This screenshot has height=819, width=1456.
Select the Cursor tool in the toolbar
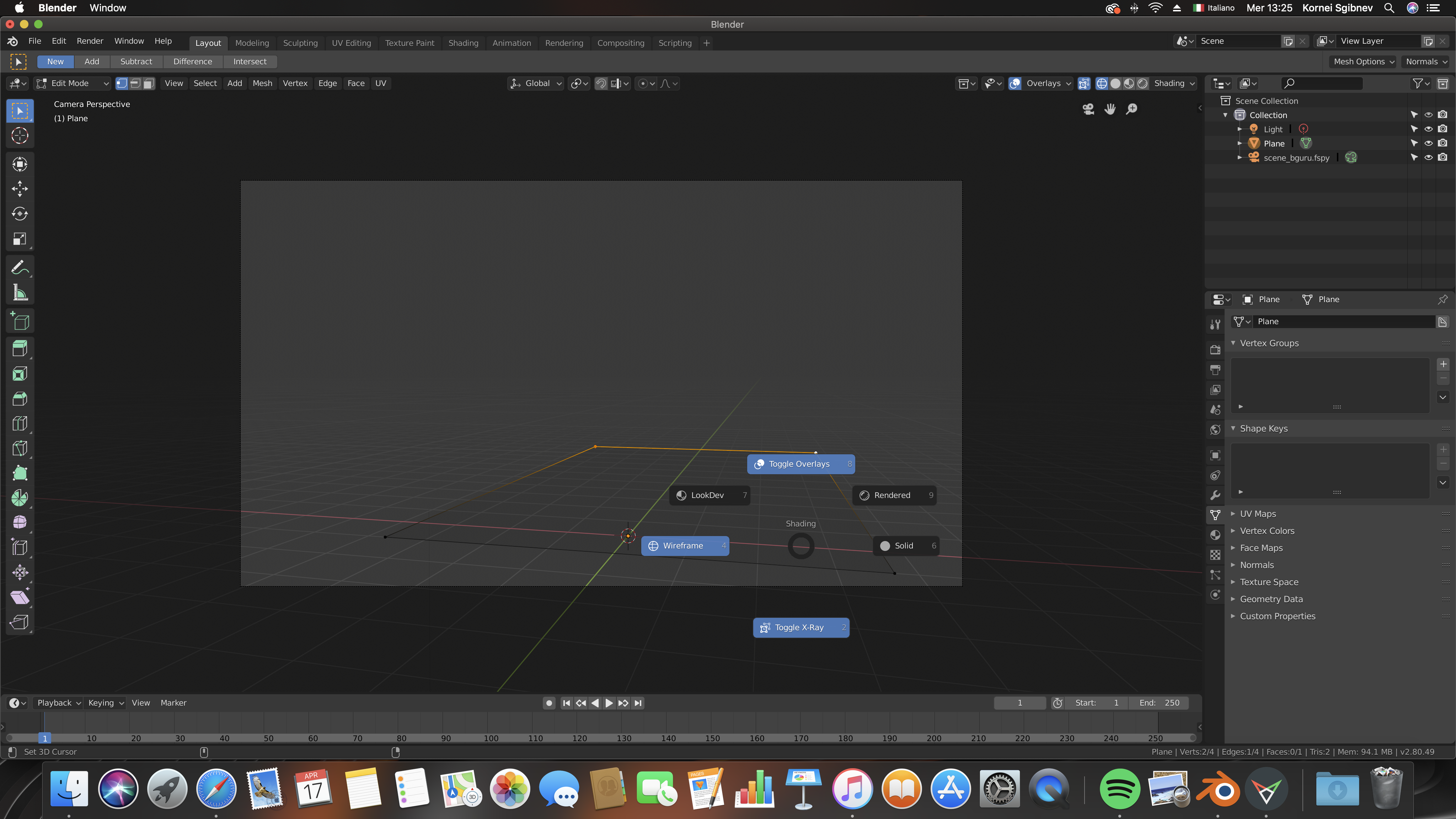[20, 136]
